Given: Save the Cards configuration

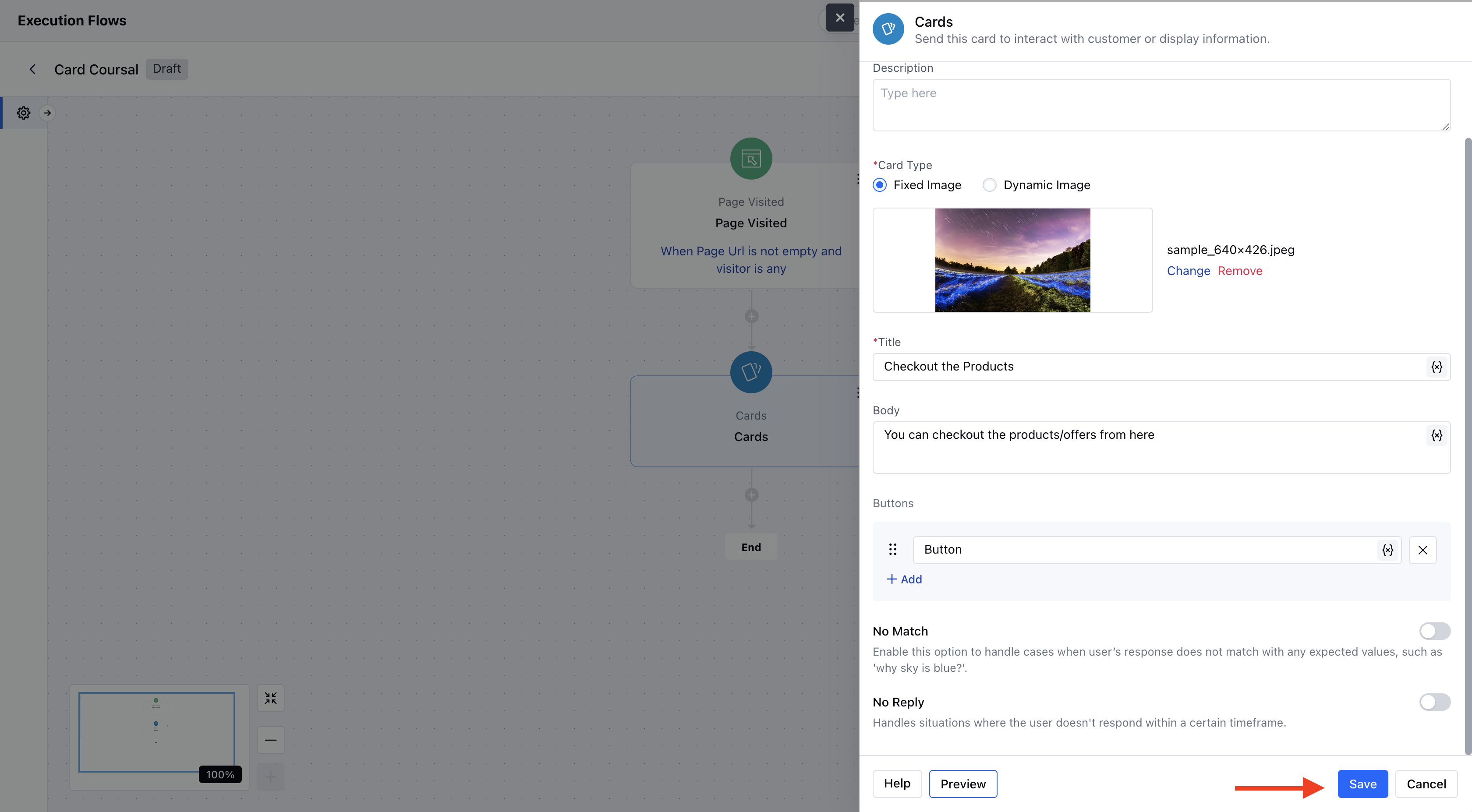Looking at the screenshot, I should click(1362, 784).
